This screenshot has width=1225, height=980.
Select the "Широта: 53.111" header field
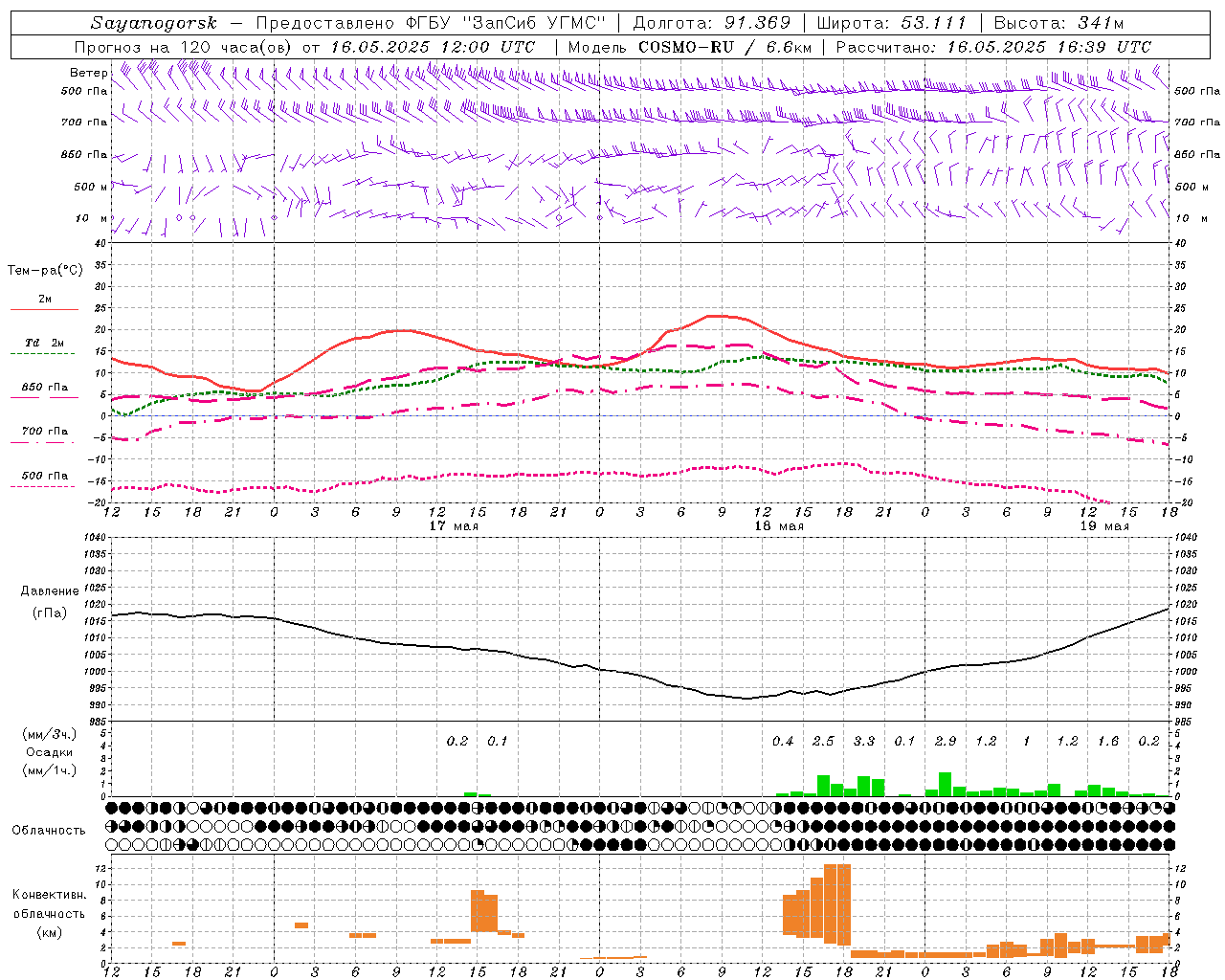[892, 23]
